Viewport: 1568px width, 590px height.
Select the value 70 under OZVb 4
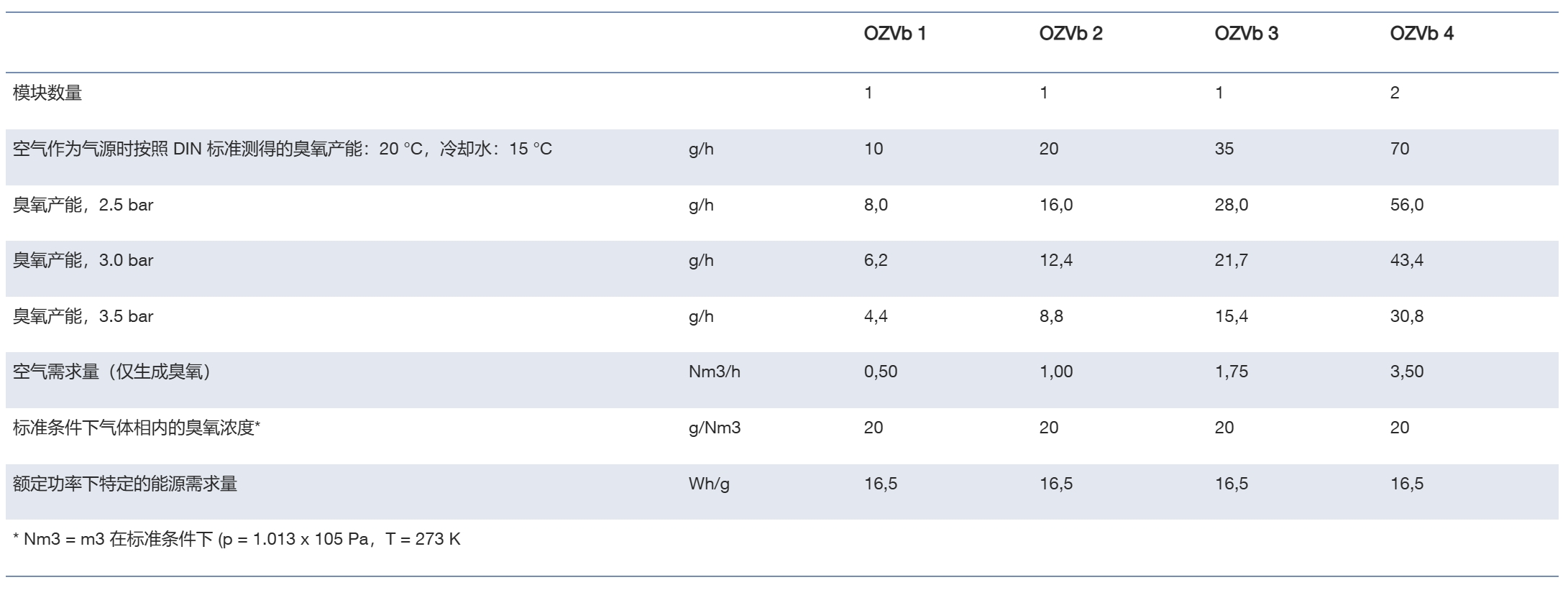point(1400,149)
